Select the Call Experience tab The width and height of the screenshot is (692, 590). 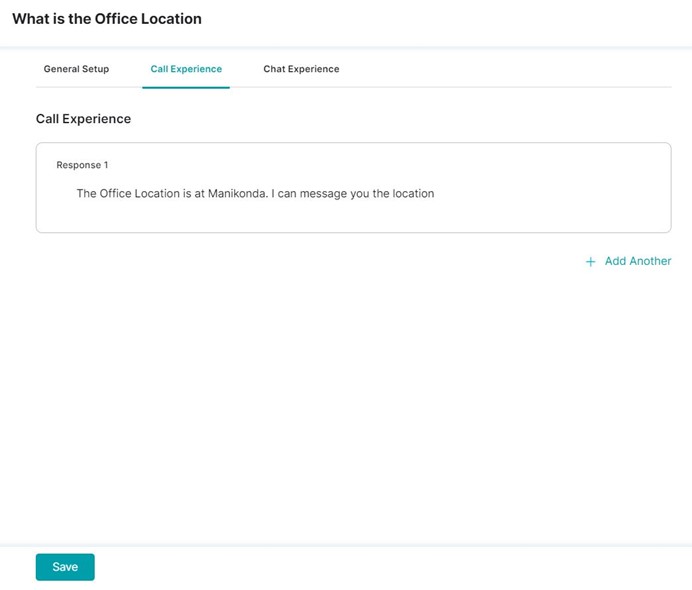tap(186, 69)
